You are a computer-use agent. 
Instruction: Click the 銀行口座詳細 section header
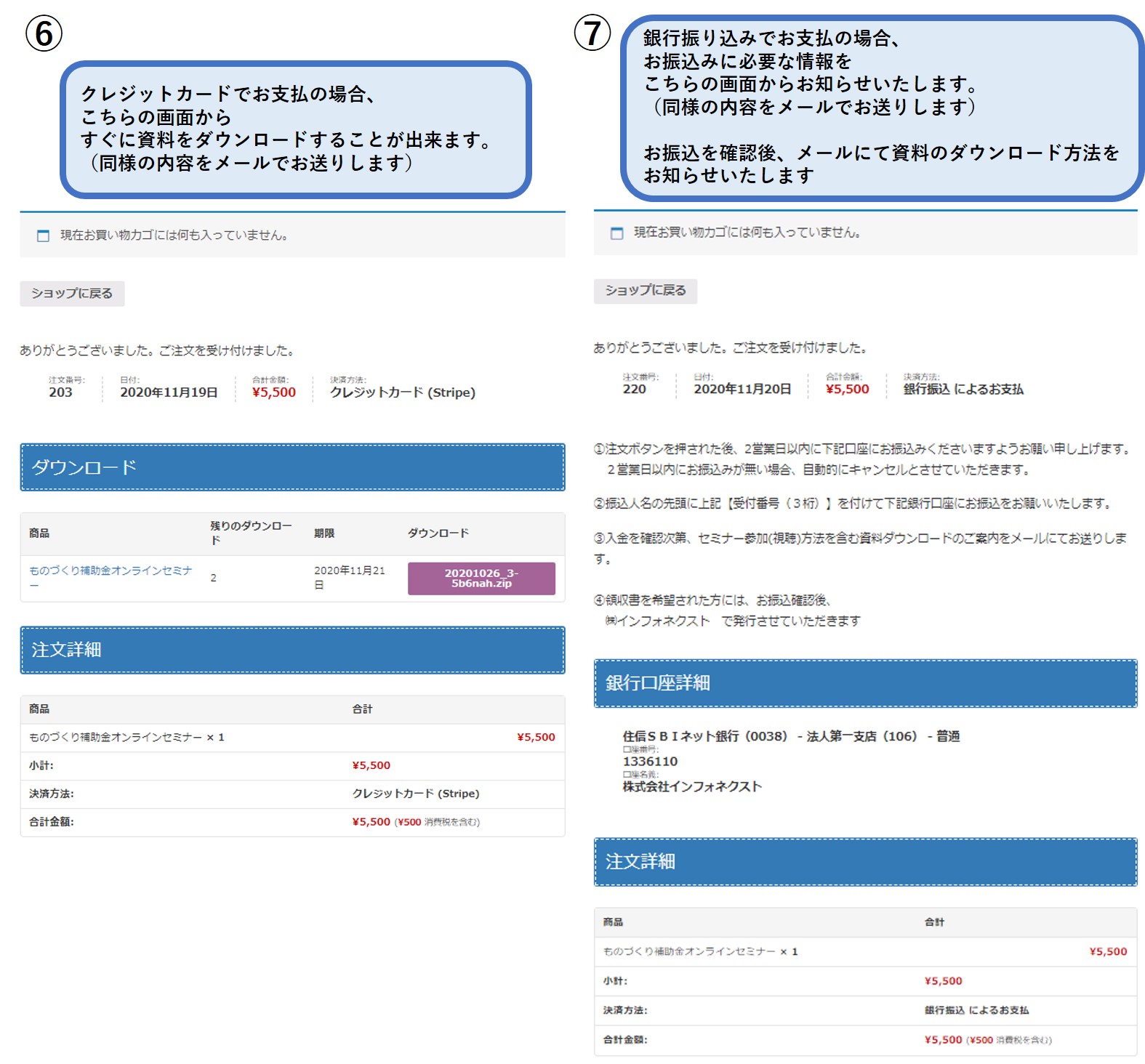coord(865,683)
